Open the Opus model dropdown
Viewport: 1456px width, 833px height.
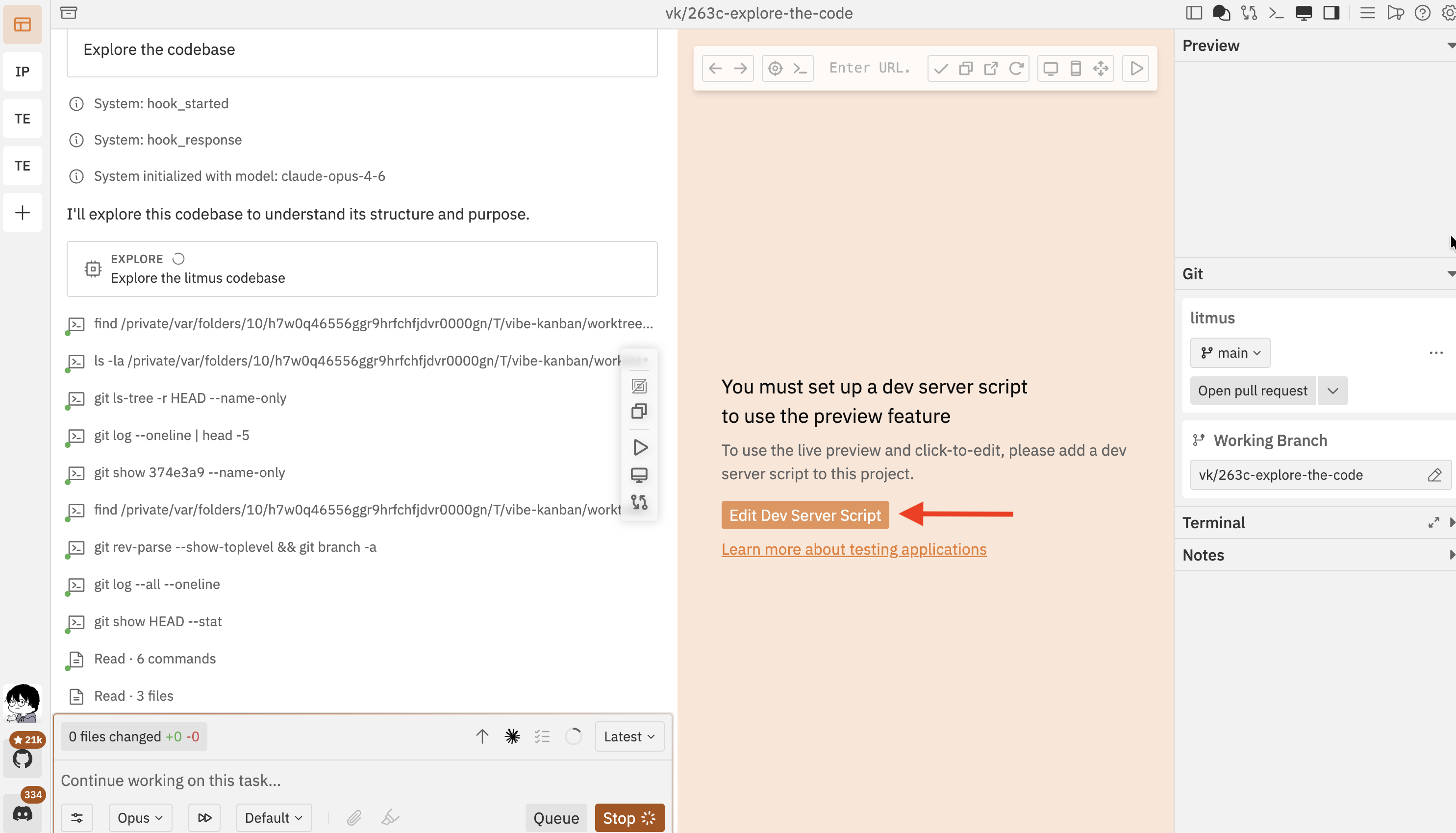pyautogui.click(x=140, y=817)
